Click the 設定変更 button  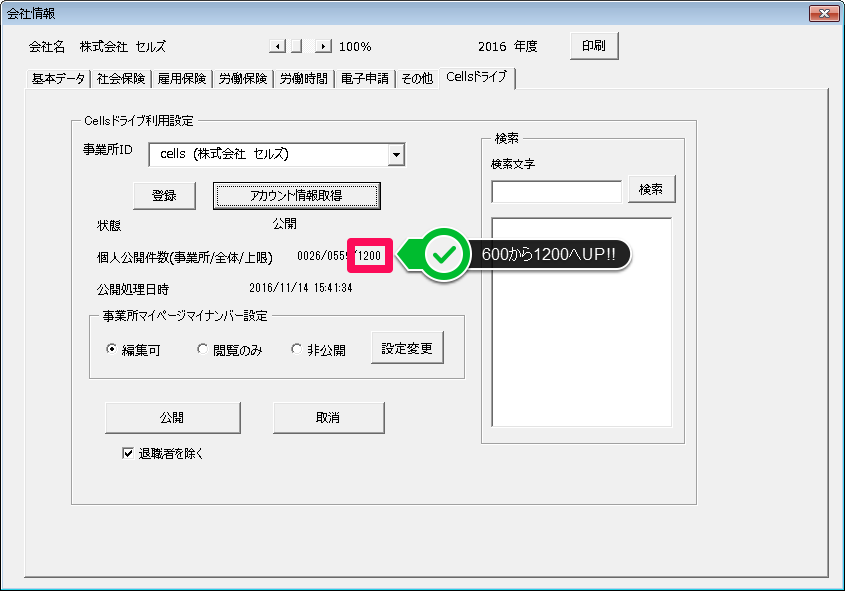(407, 348)
